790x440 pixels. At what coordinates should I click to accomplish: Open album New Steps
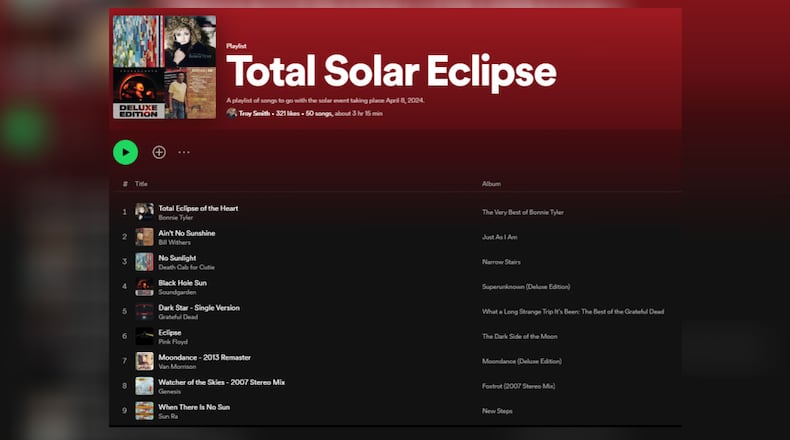(497, 411)
